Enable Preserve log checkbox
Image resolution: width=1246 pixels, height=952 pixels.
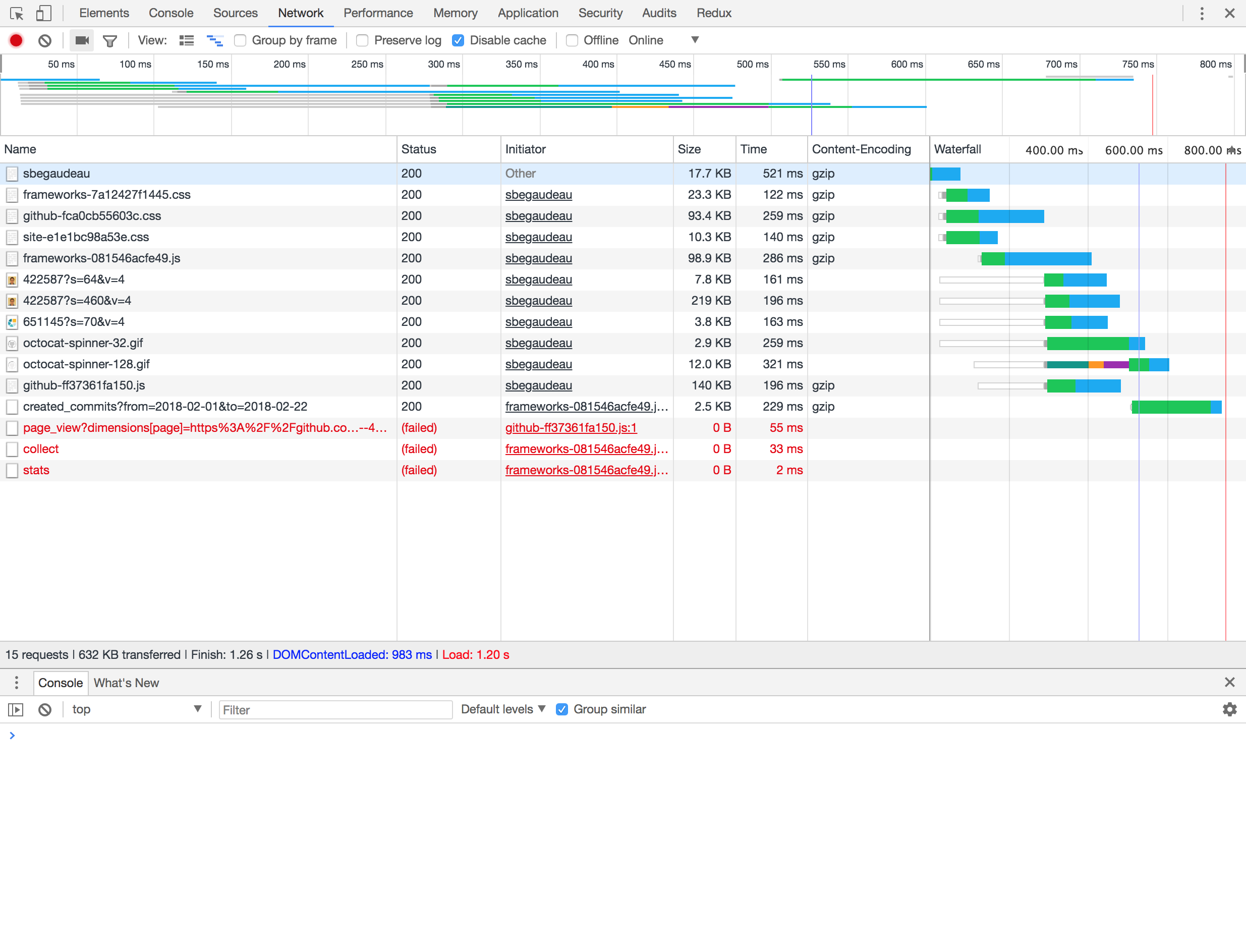362,40
